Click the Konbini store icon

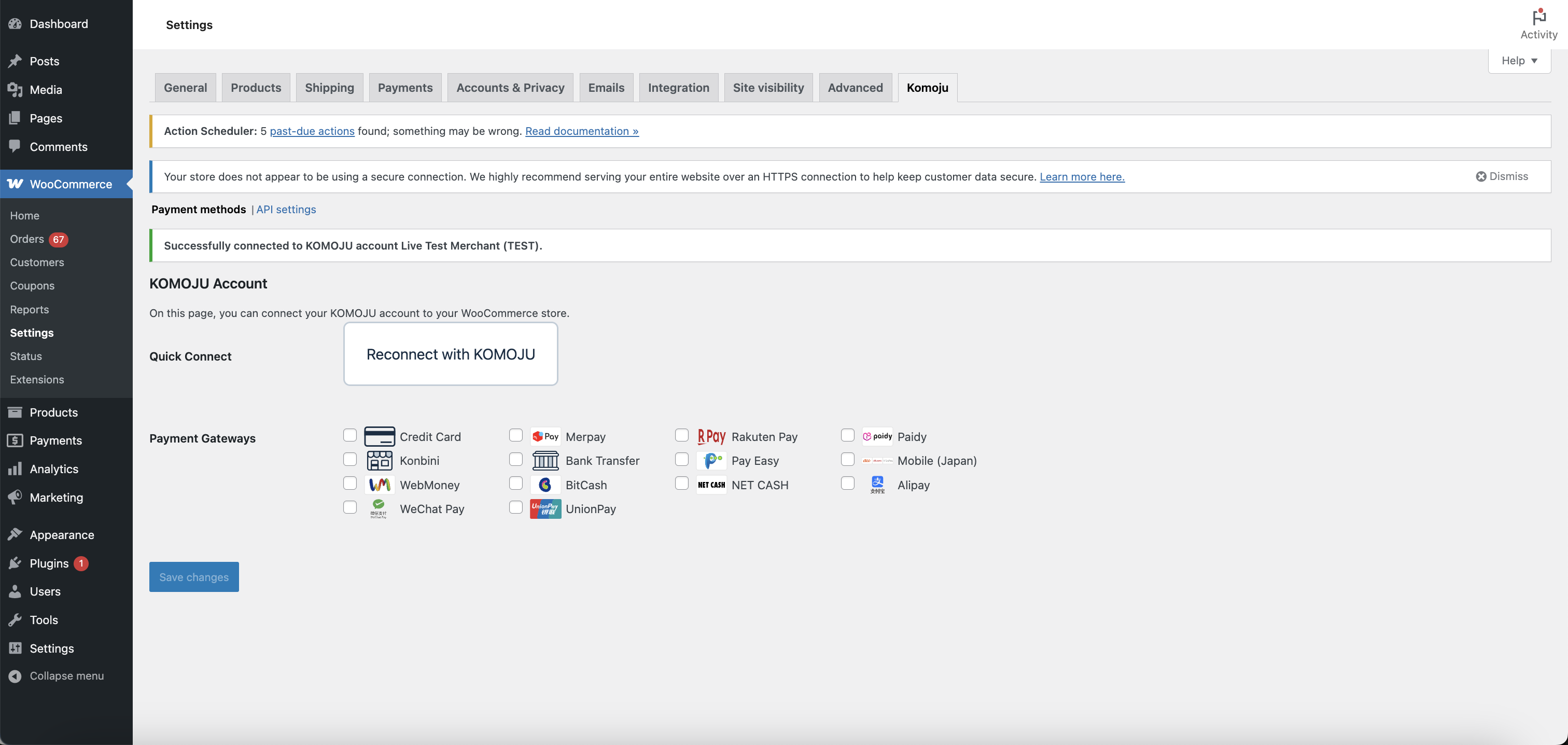point(379,461)
